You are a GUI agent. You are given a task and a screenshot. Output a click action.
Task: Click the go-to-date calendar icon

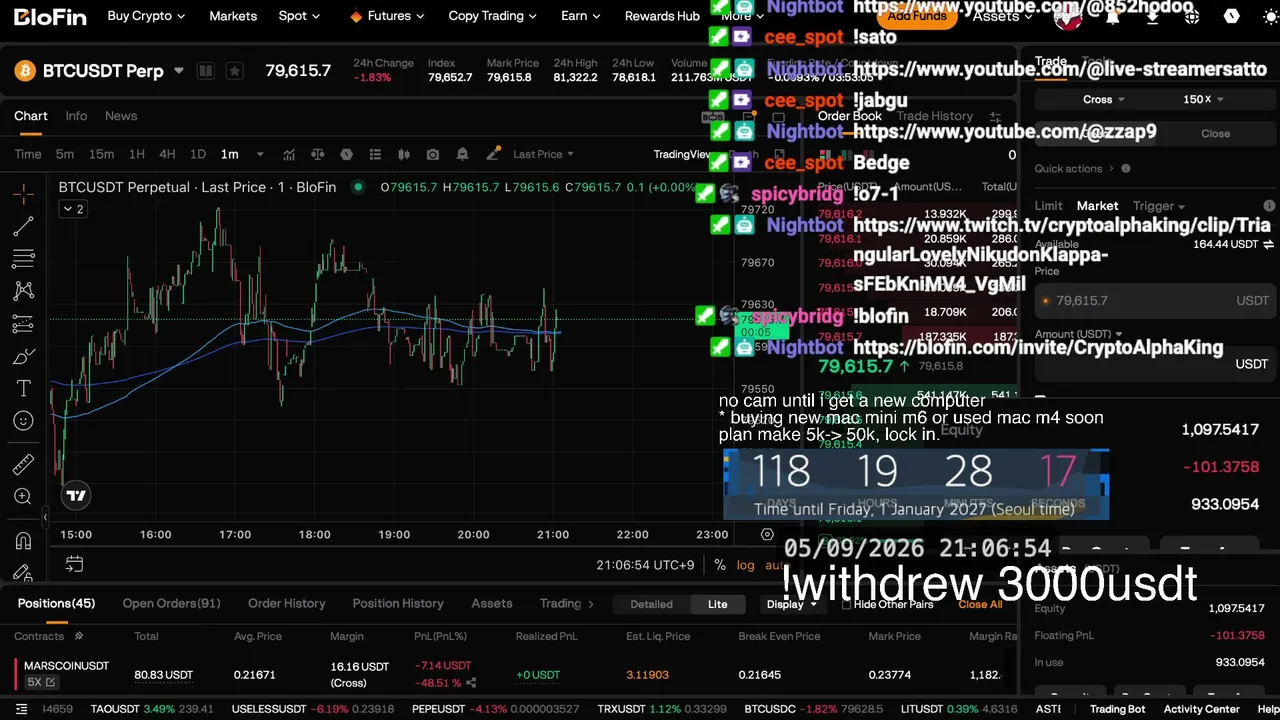pyautogui.click(x=74, y=565)
